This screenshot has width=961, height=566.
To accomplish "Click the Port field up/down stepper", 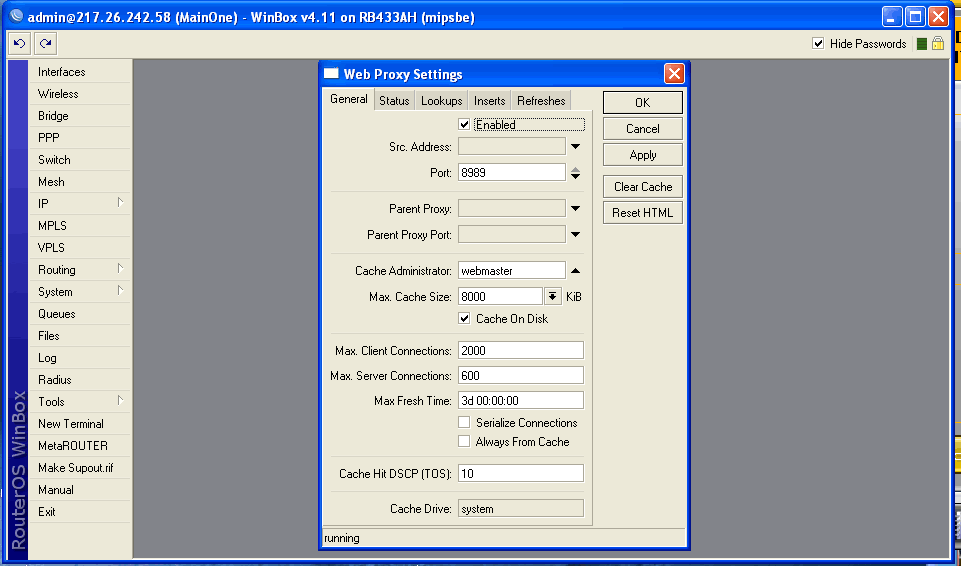I will [575, 173].
